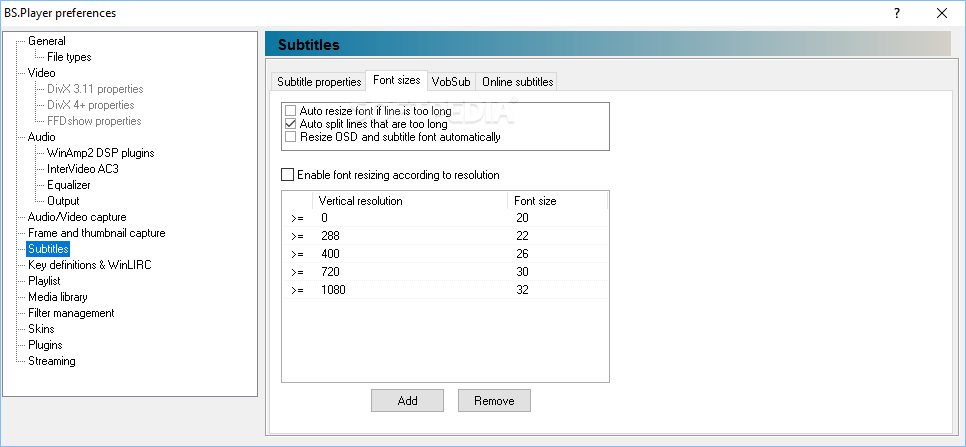Open Frame and thumbnail capture settings

pyautogui.click(x=97, y=233)
